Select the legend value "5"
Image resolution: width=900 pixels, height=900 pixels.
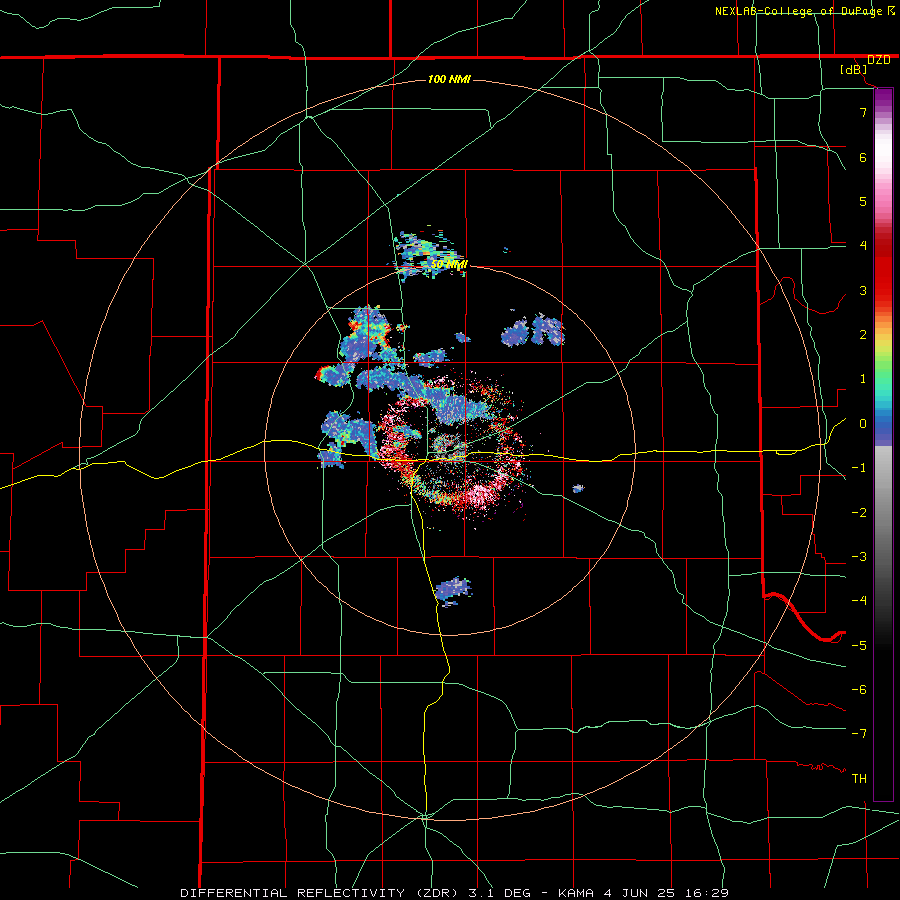pos(863,201)
